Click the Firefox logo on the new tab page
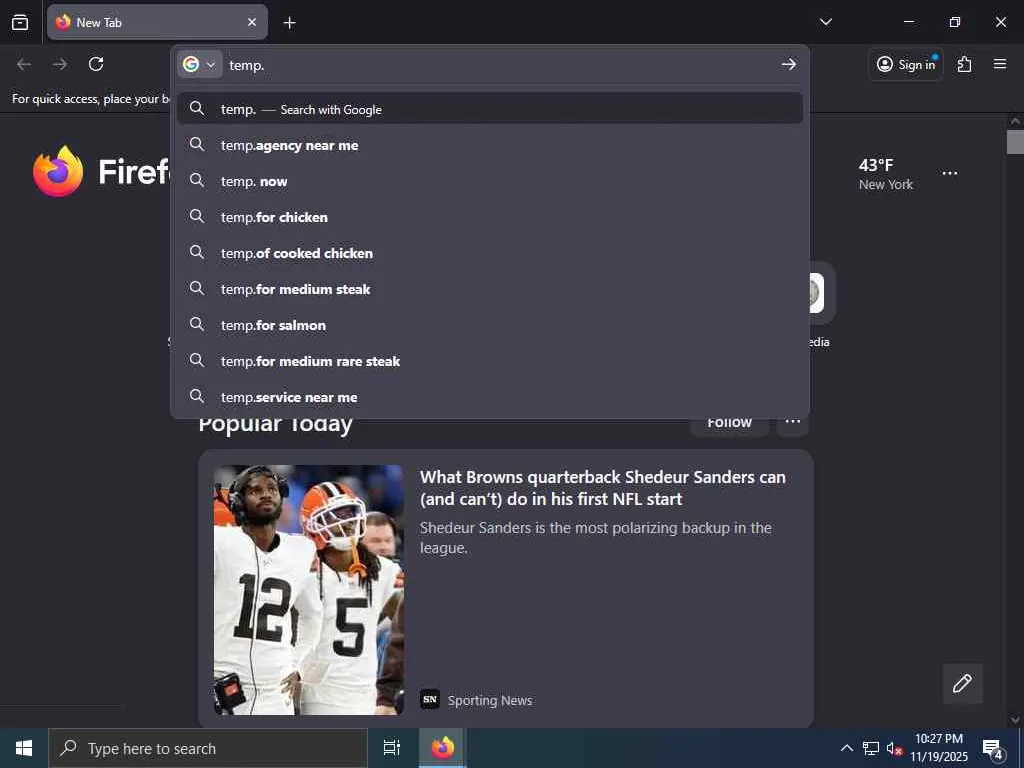1024x768 pixels. point(58,171)
